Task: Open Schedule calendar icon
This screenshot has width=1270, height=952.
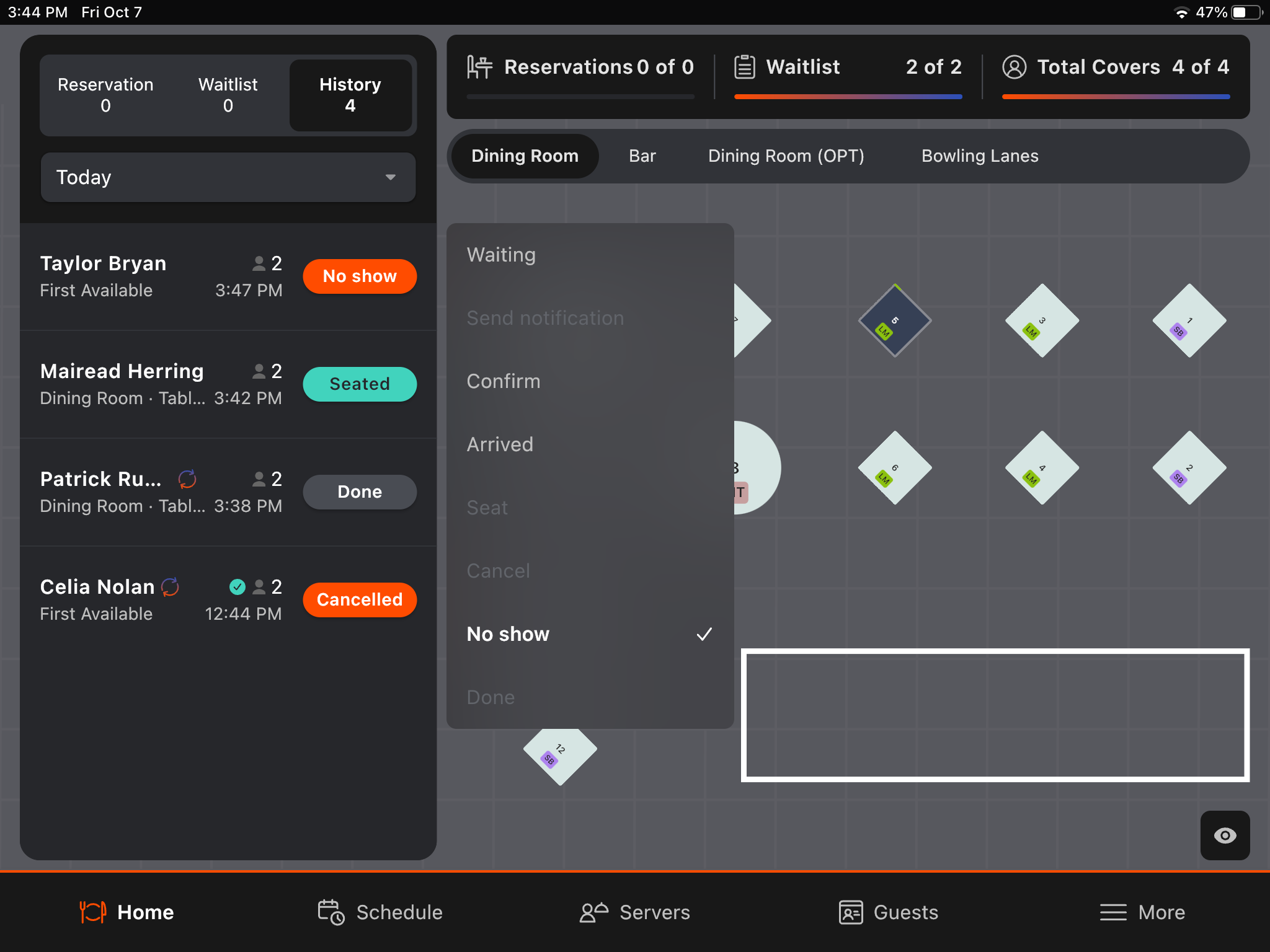Action: [x=331, y=912]
